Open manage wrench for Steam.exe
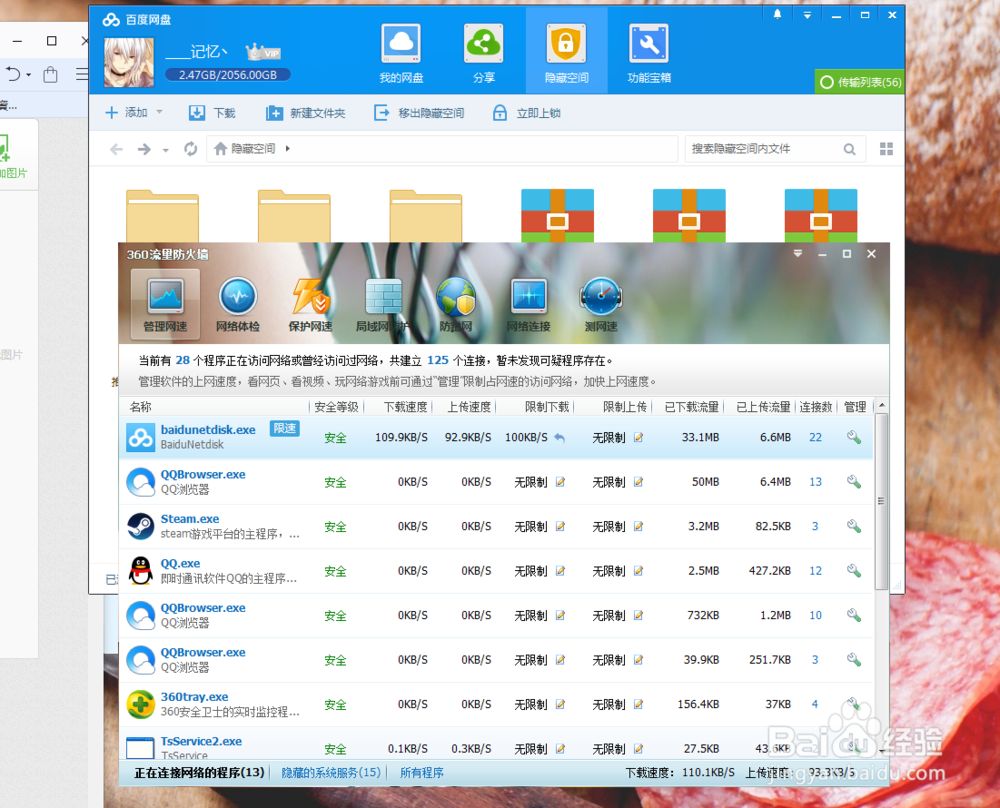Image resolution: width=1000 pixels, height=808 pixels. [x=853, y=526]
